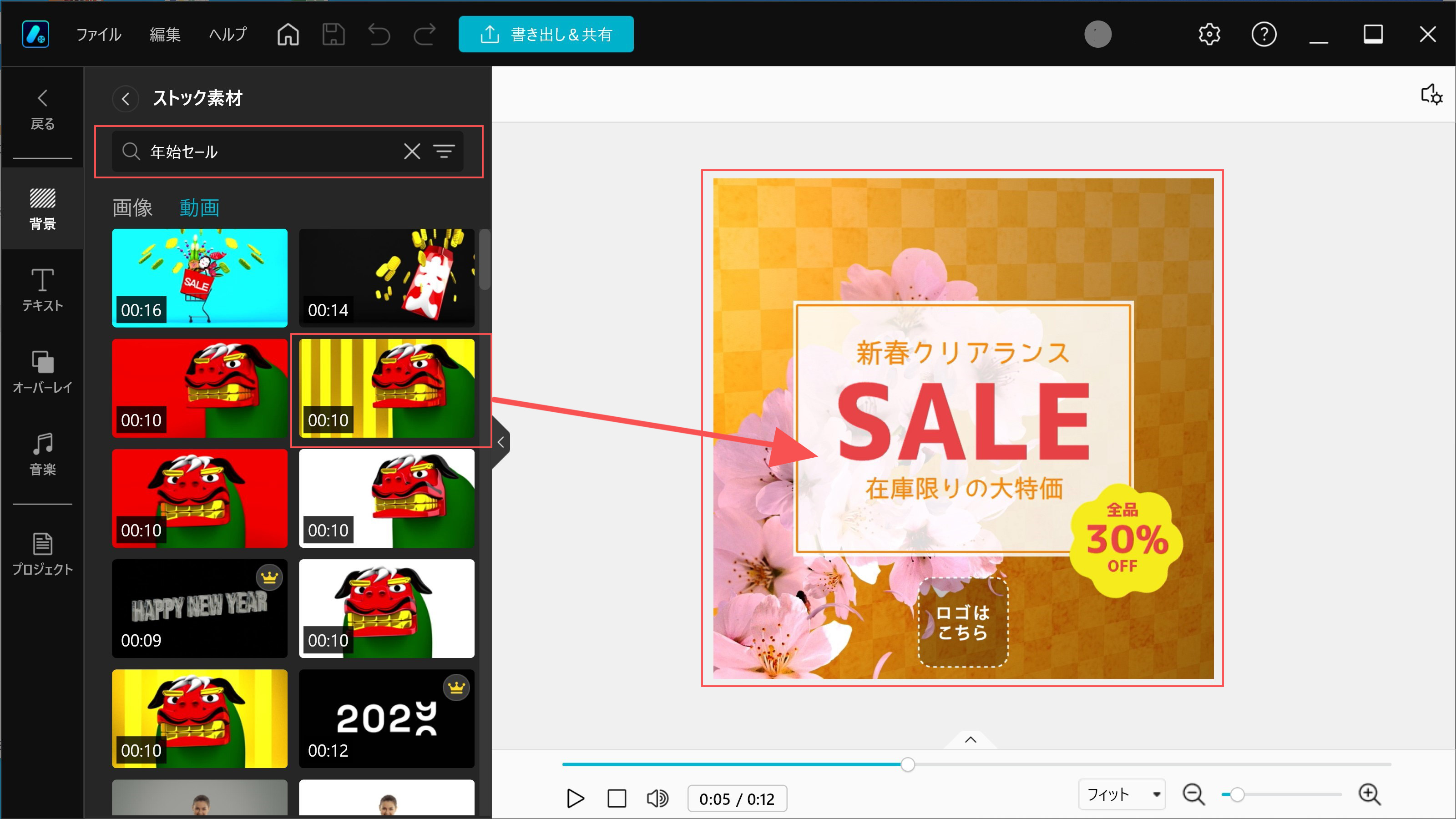Select the yellow striped lion dance video without SALE text
This screenshot has height=819, width=1456.
(387, 388)
